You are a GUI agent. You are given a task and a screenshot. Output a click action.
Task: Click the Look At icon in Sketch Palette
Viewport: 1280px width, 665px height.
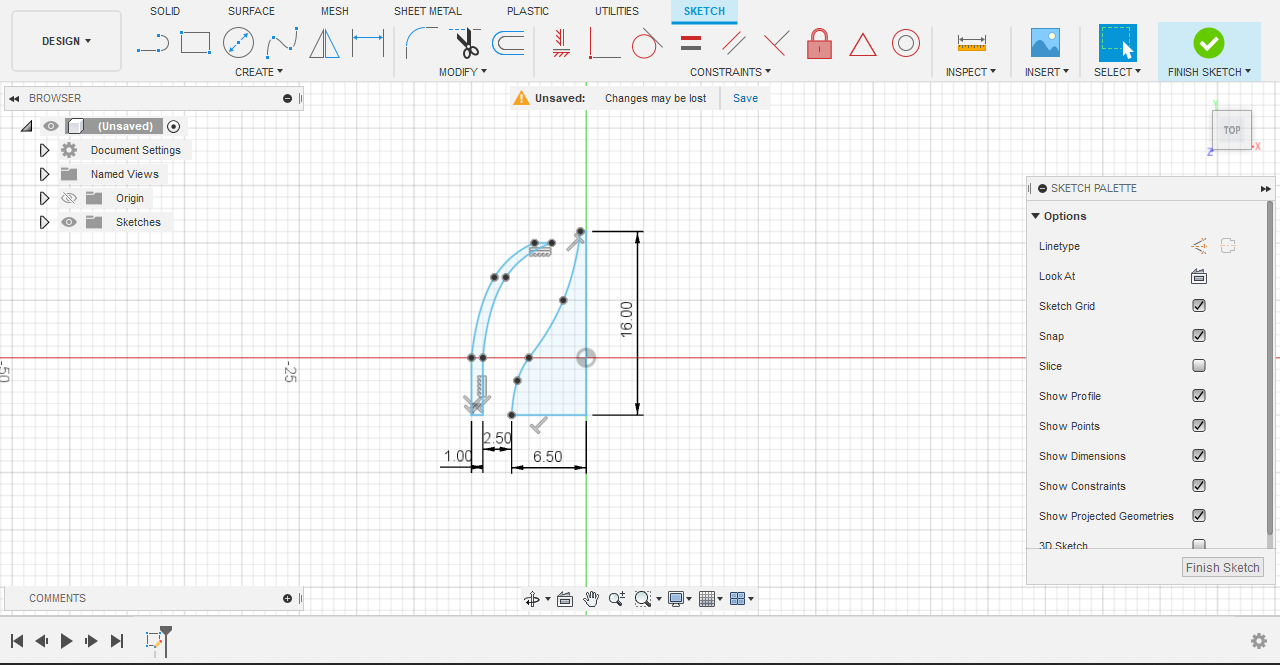(x=1199, y=276)
